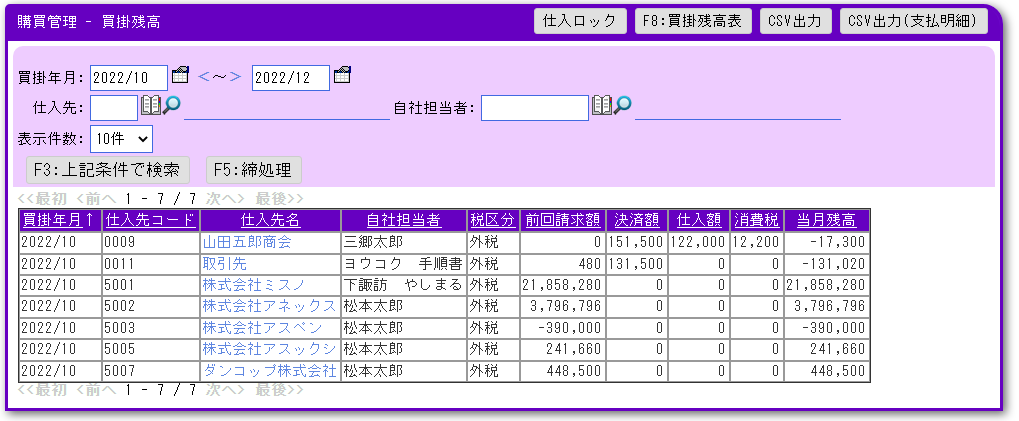Click supplier code cell 0011
Viewport: 1019px width, 421px height.
(151, 264)
